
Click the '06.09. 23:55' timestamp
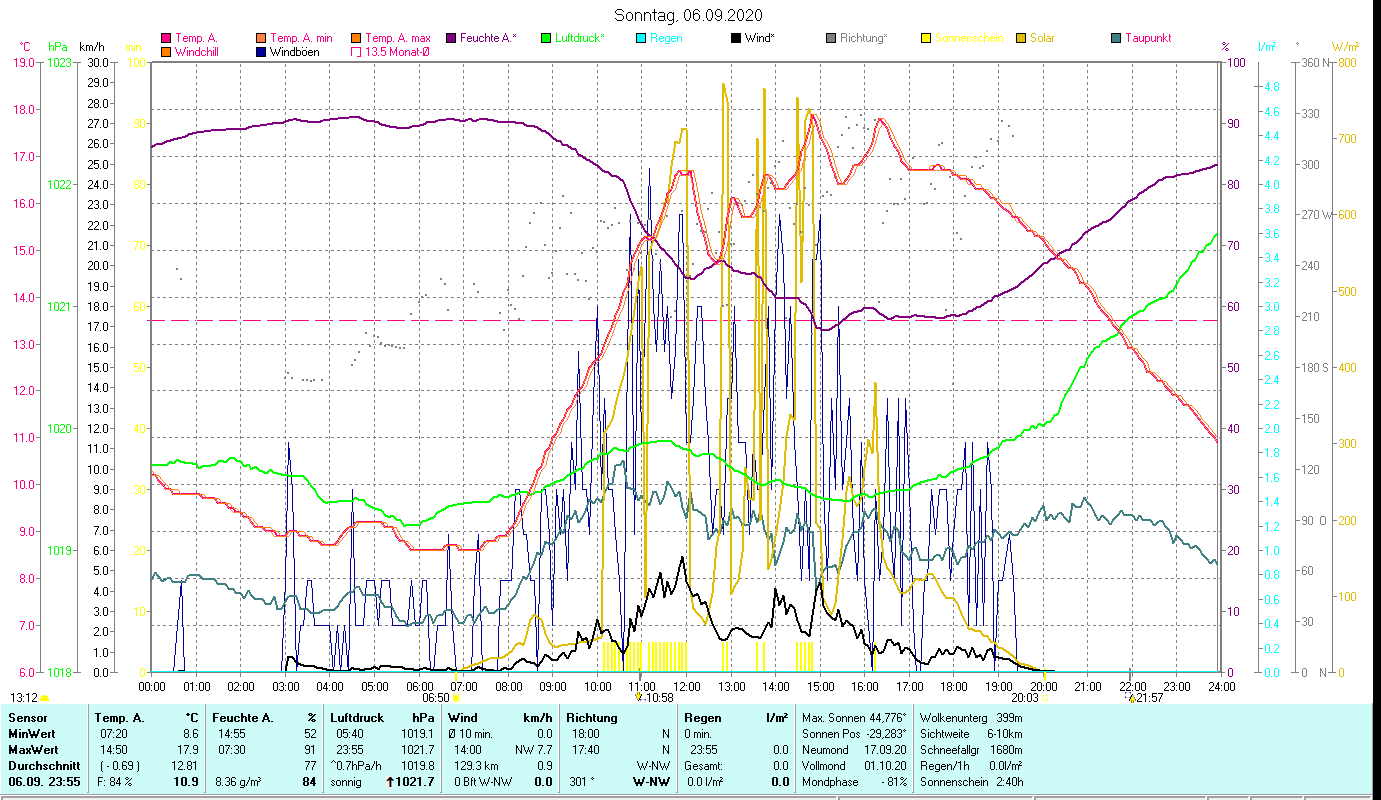click(44, 782)
